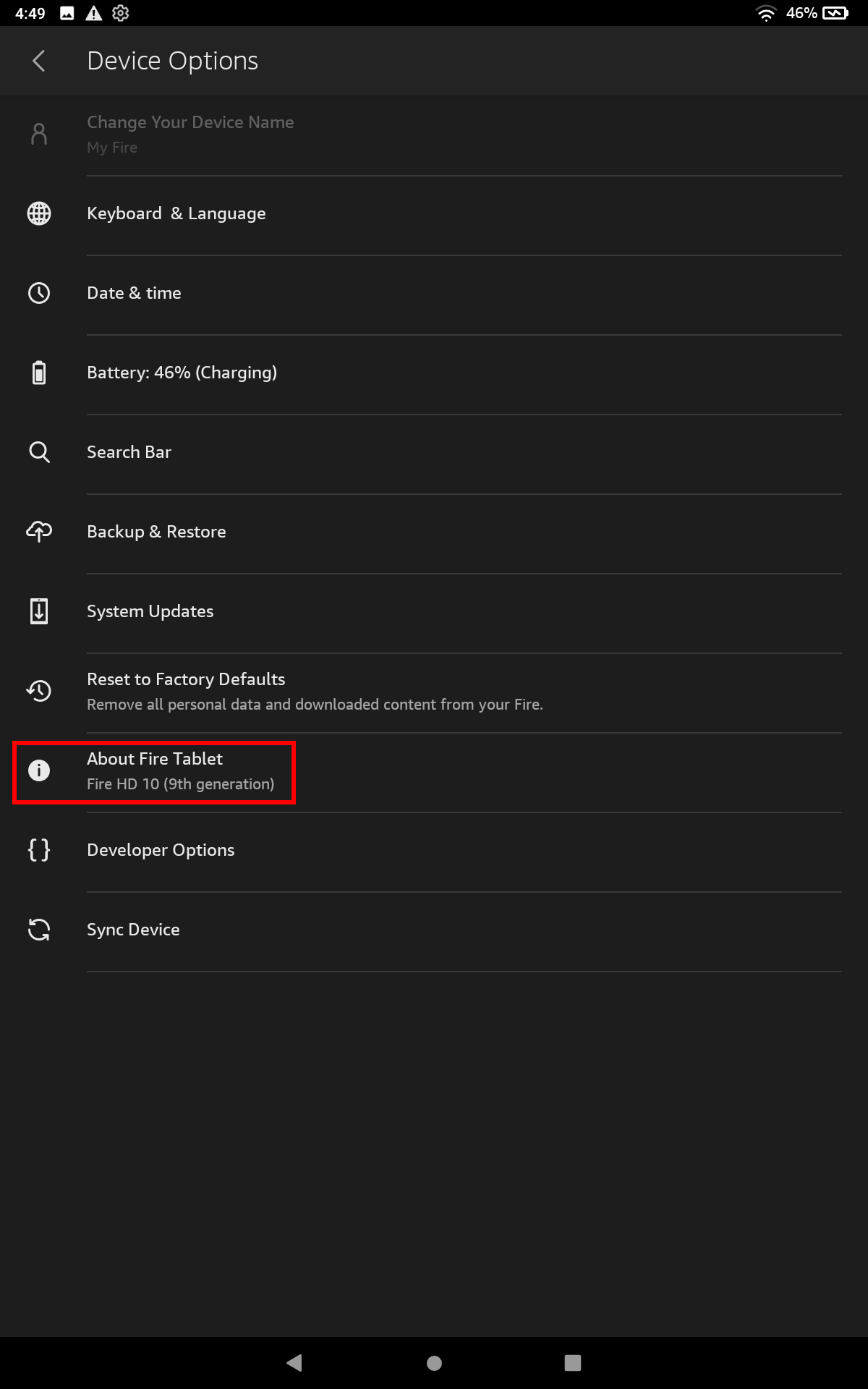
Task: Tap the recent apps square button
Action: click(x=573, y=1363)
